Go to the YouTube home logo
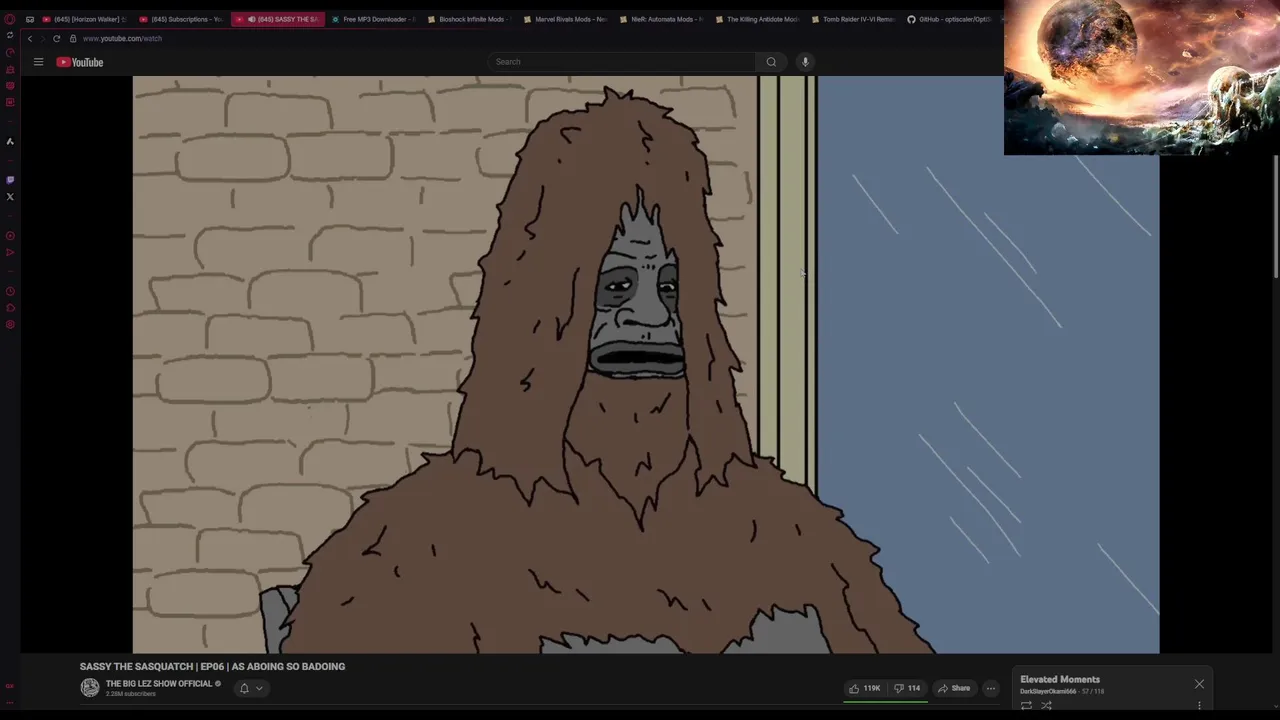This screenshot has height=720, width=1280. 80,62
